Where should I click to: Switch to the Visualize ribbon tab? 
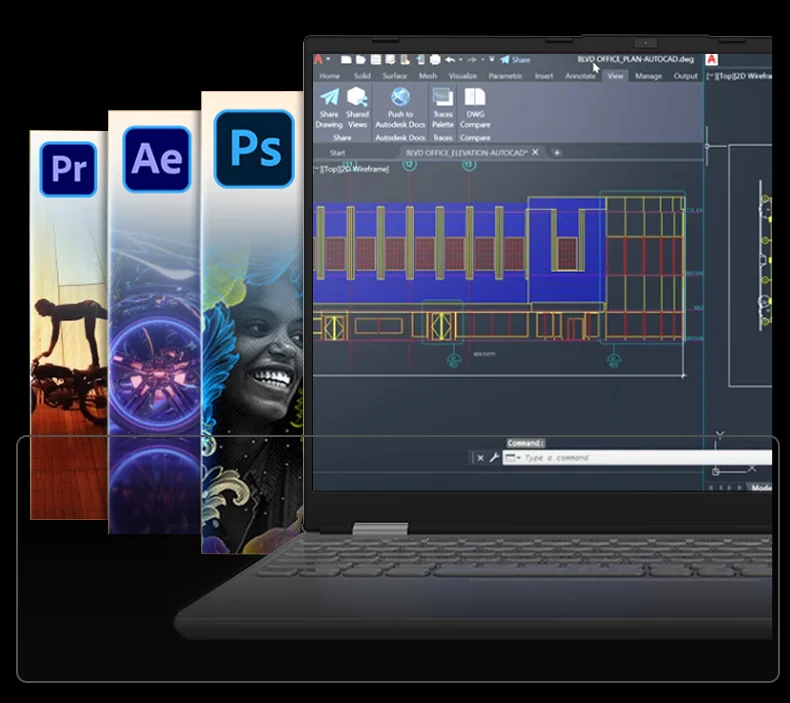click(x=463, y=76)
